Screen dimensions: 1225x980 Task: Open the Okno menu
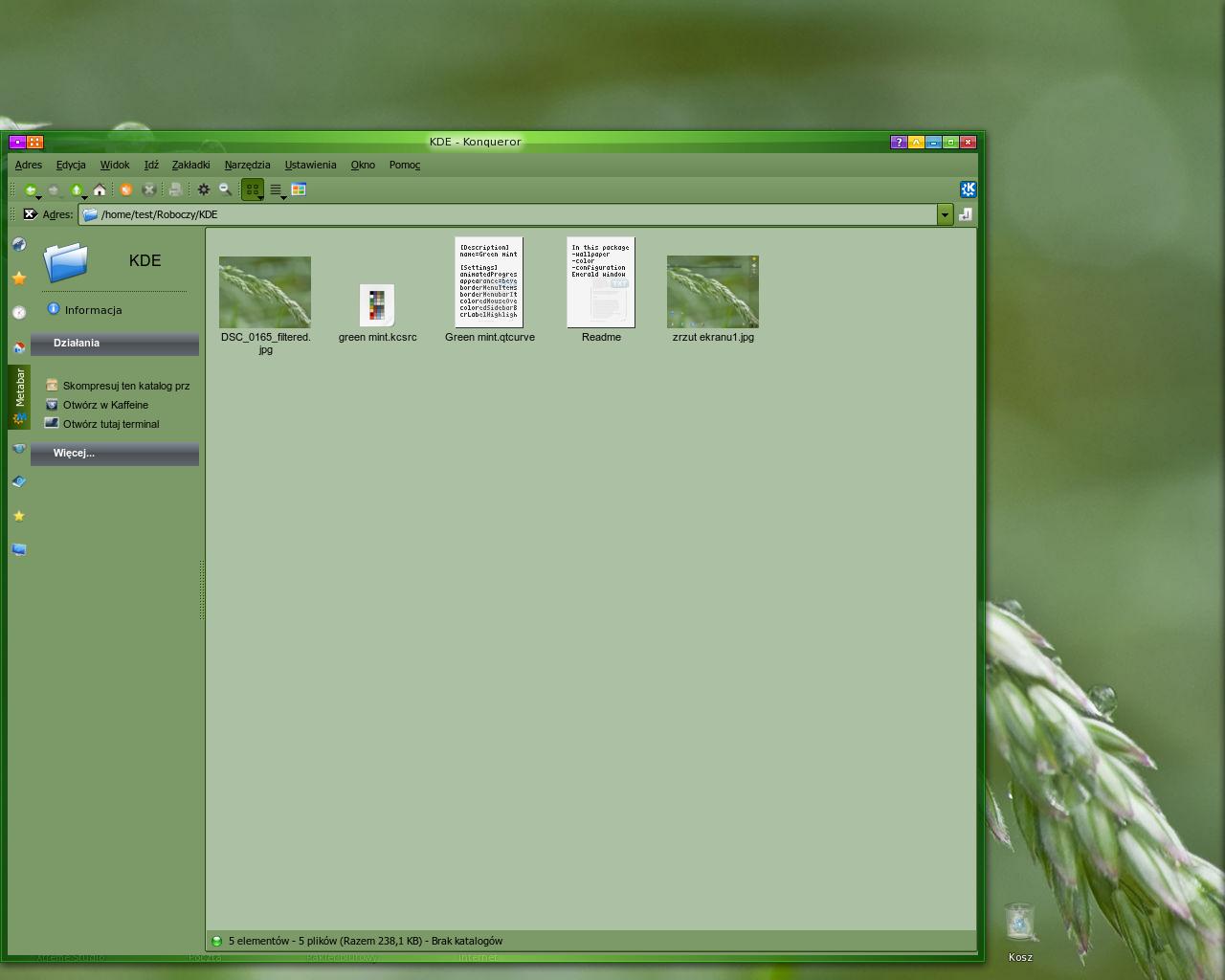[363, 165]
